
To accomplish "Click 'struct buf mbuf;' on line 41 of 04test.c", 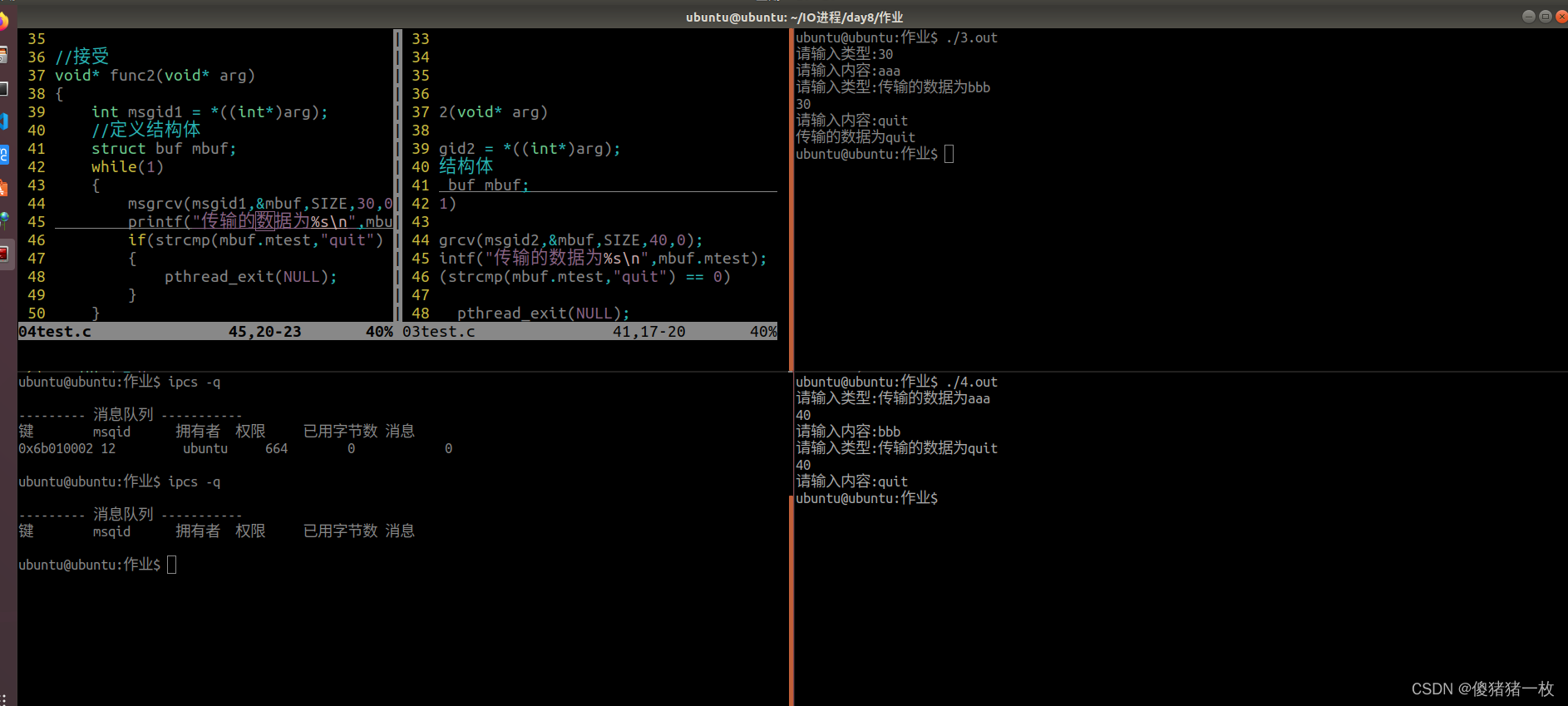I will [x=164, y=149].
